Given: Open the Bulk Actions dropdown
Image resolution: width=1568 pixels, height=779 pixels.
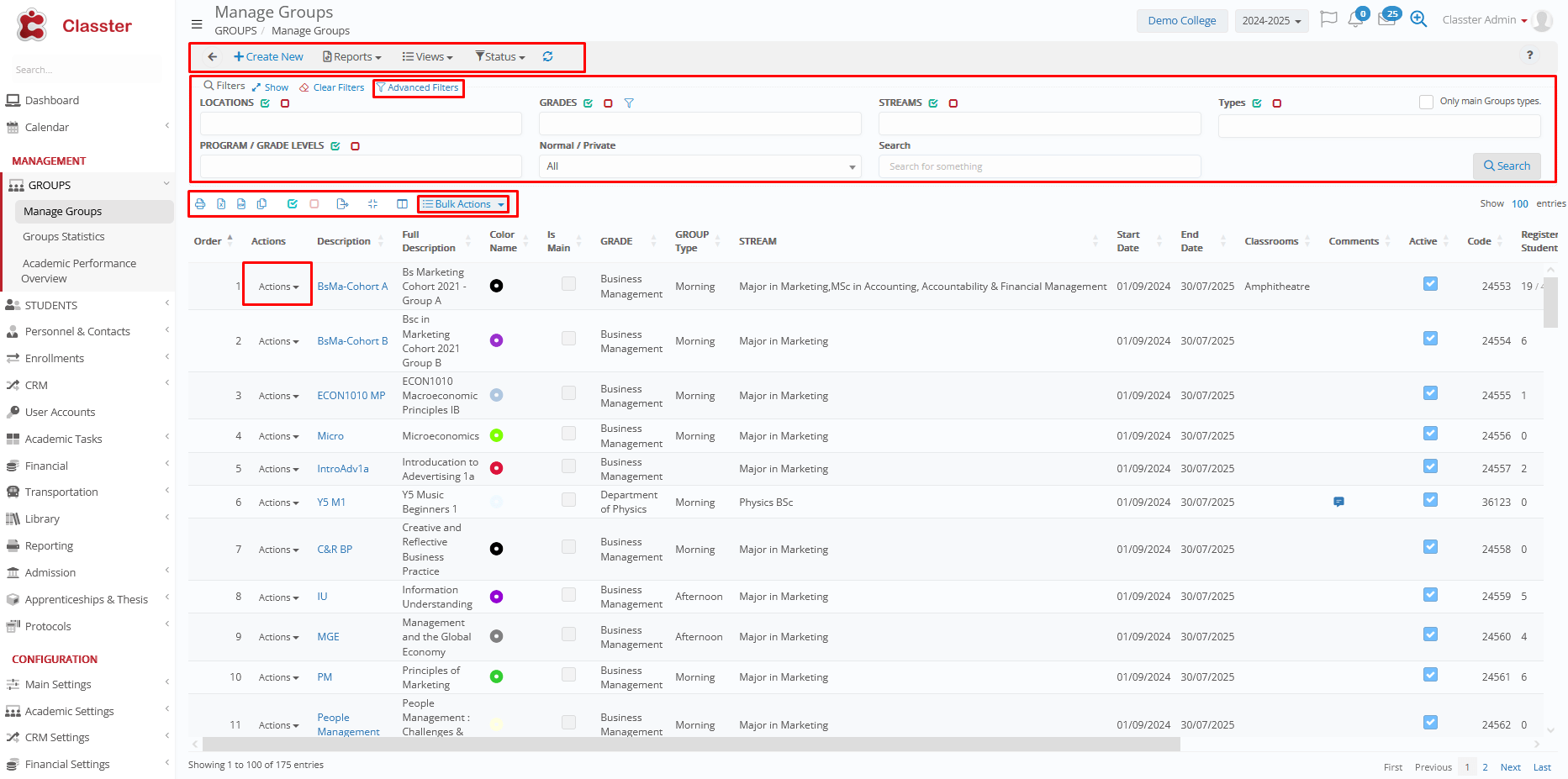Looking at the screenshot, I should 463,204.
